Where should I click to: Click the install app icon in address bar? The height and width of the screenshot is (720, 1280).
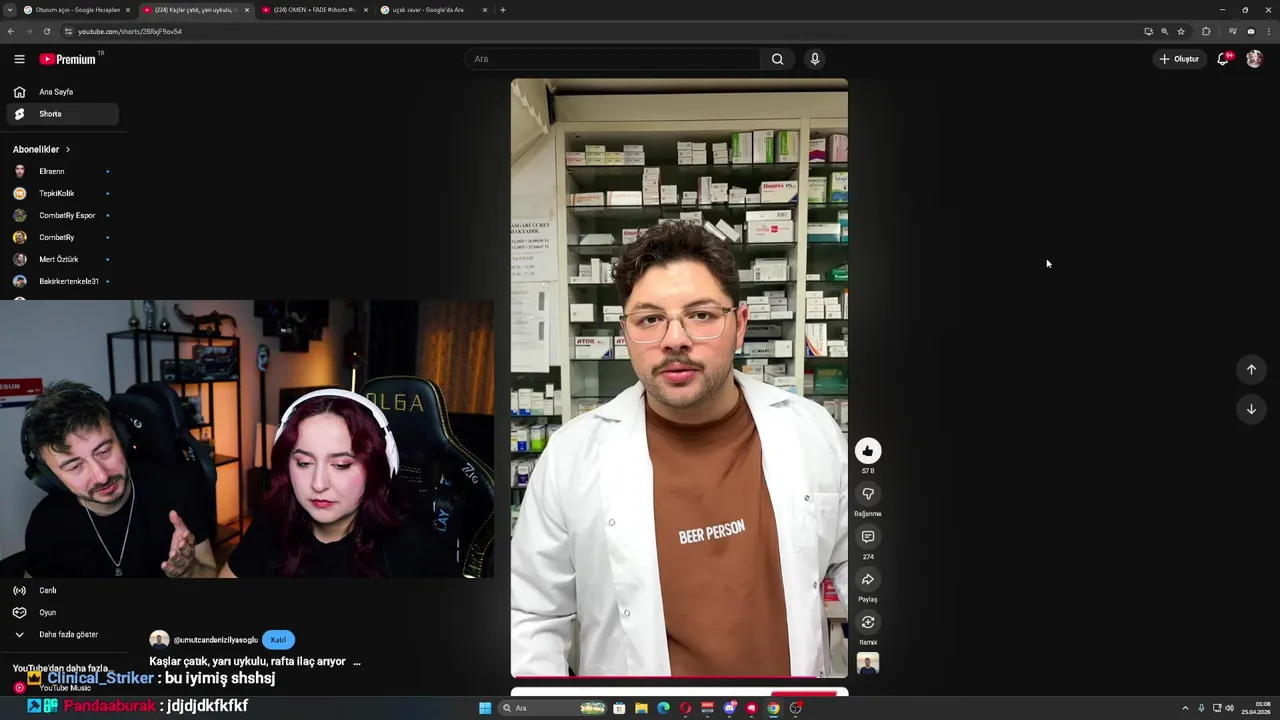1148,31
